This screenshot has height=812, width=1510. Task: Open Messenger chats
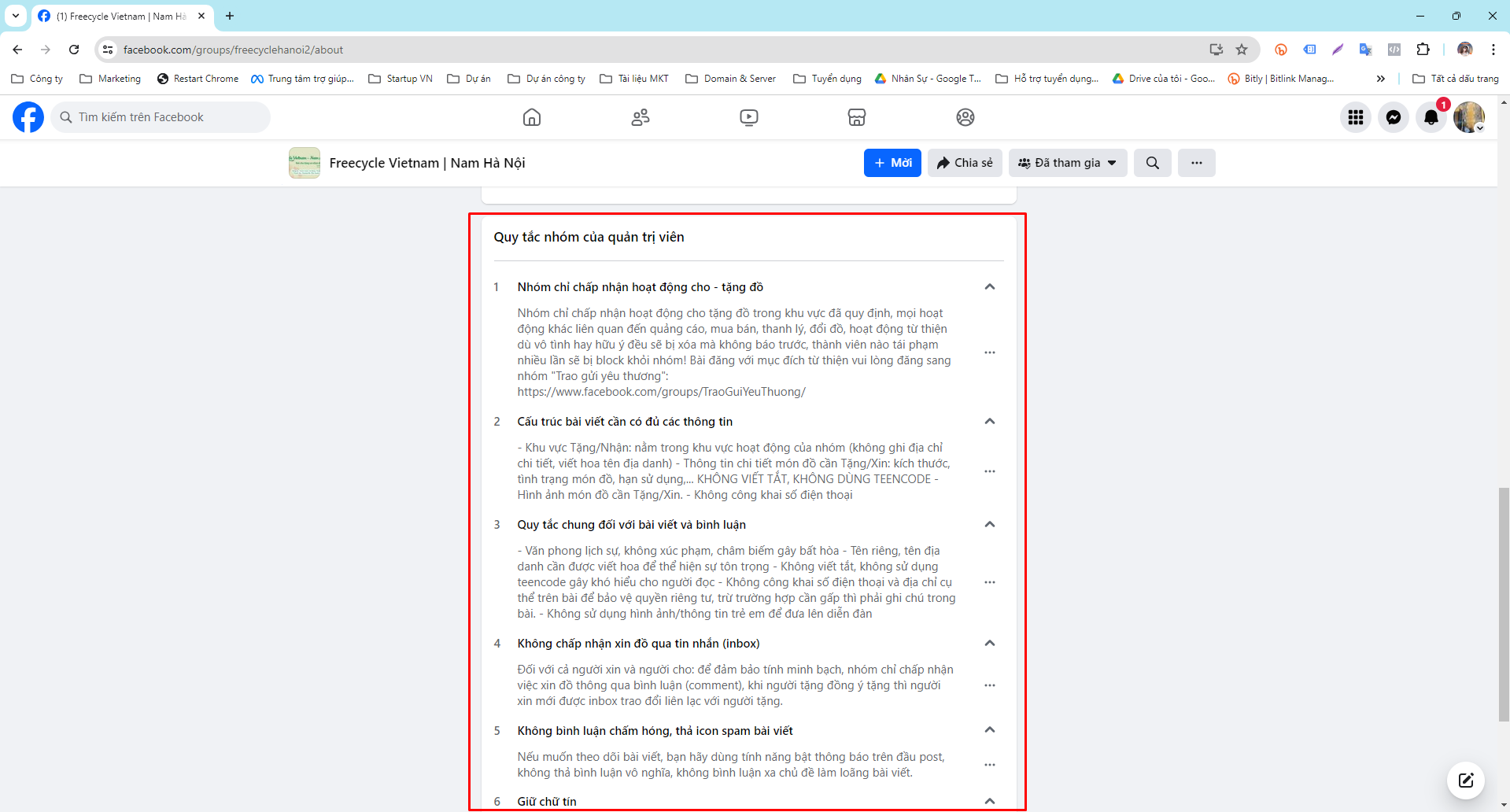(1393, 116)
